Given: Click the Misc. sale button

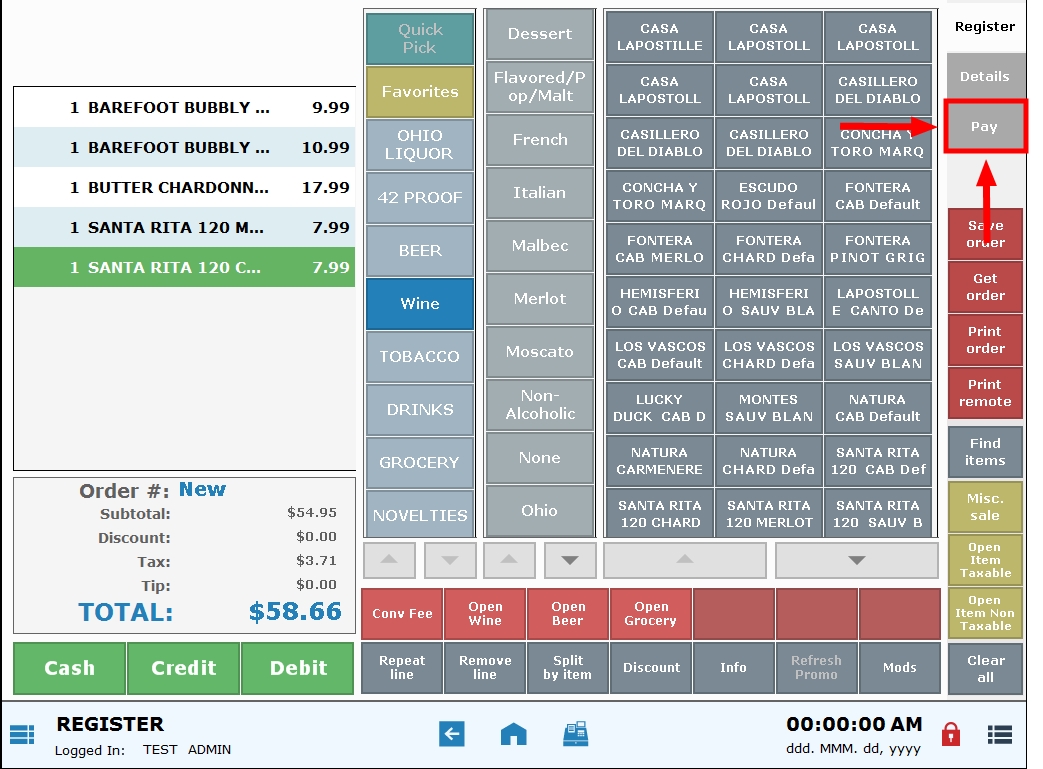Looking at the screenshot, I should pos(985,507).
